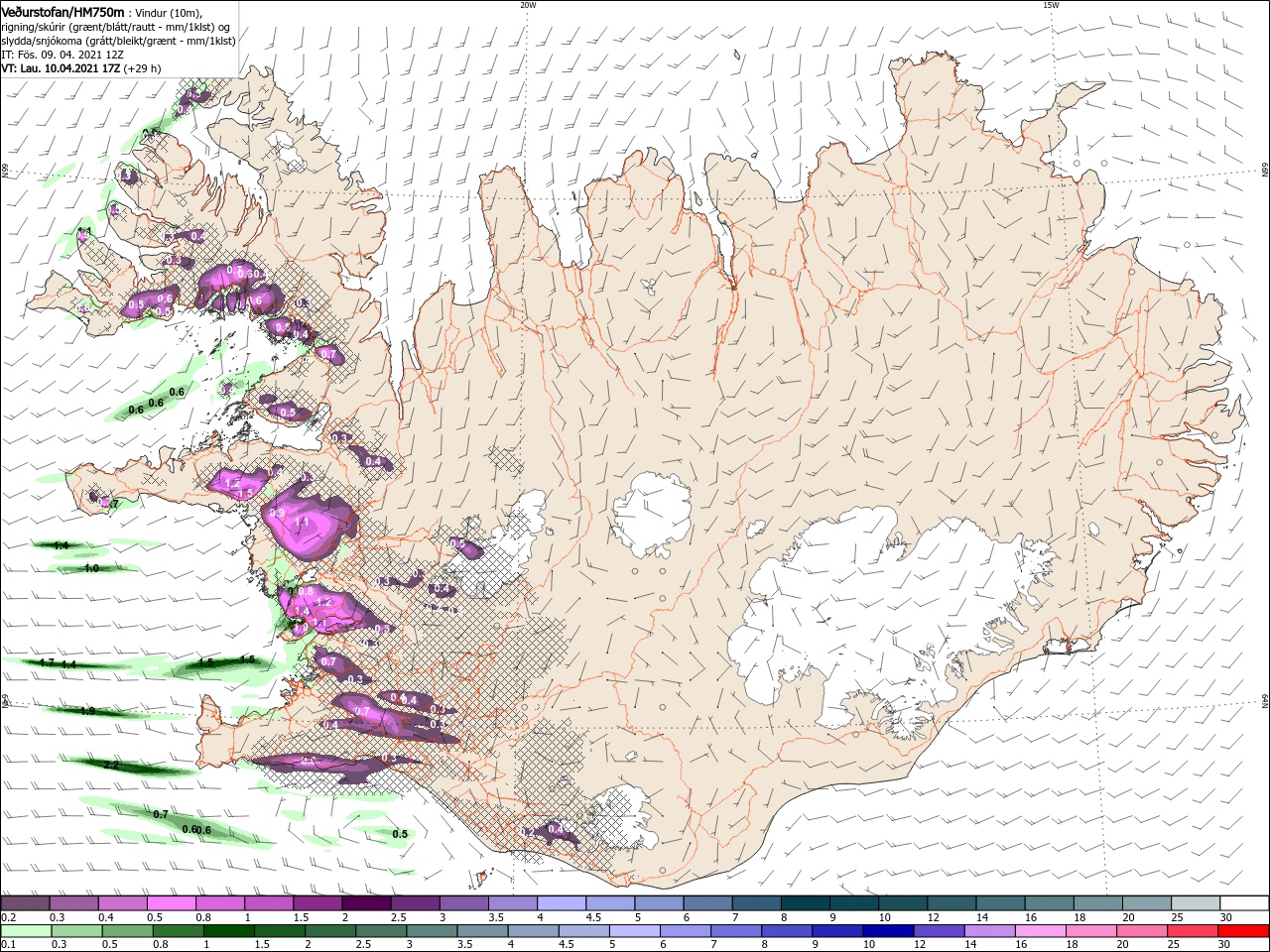The width and height of the screenshot is (1270, 952).
Task: Pick the lower-row swatch between 2 and 2.5
Action: click(332, 931)
